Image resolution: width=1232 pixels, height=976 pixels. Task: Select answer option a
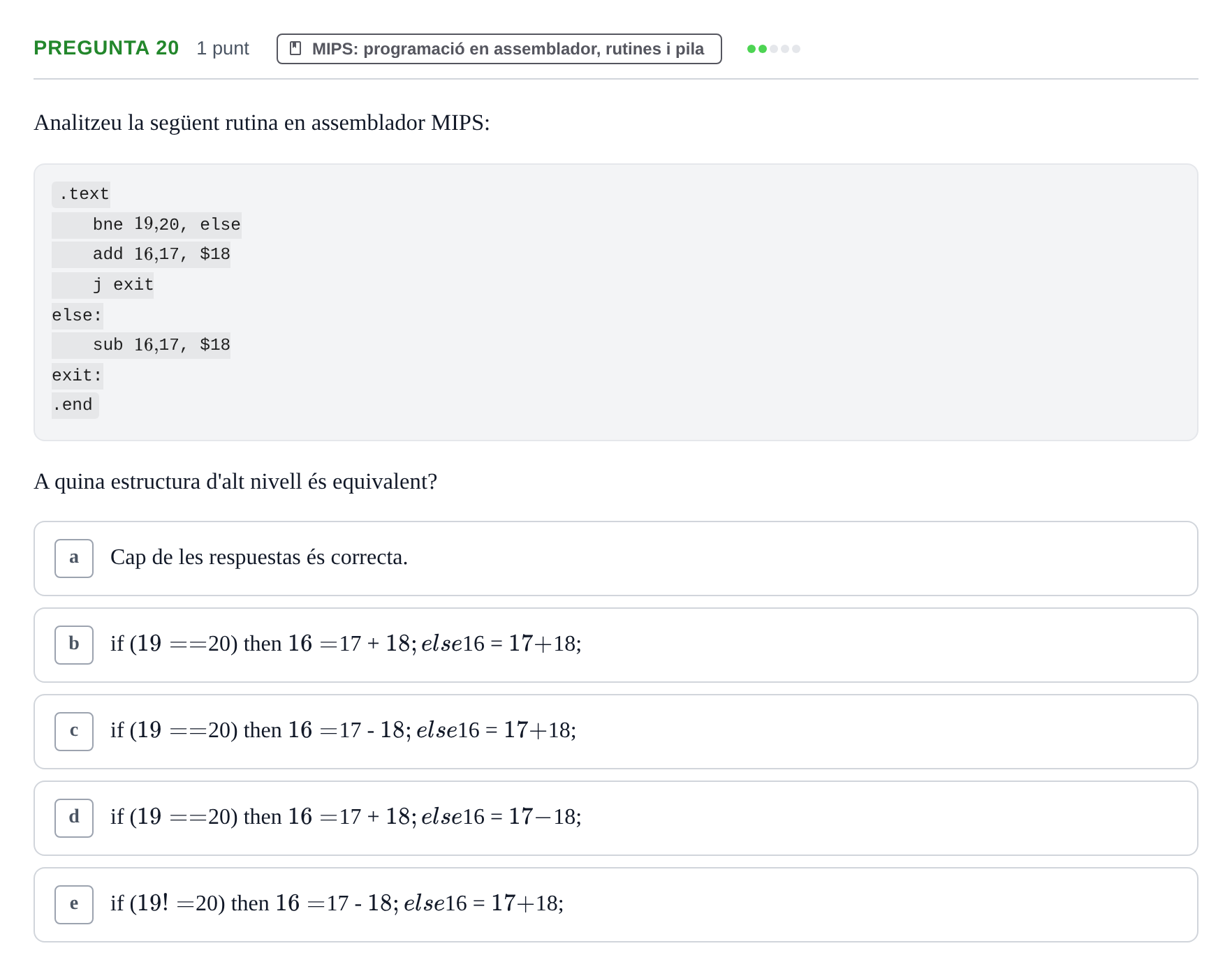615,559
